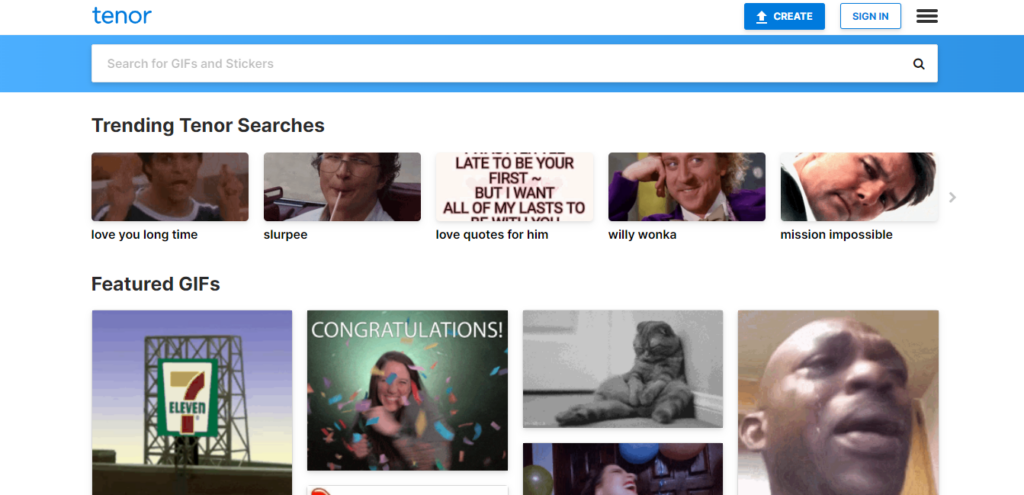Click the CREATE upload button
The height and width of the screenshot is (495, 1024).
(784, 16)
